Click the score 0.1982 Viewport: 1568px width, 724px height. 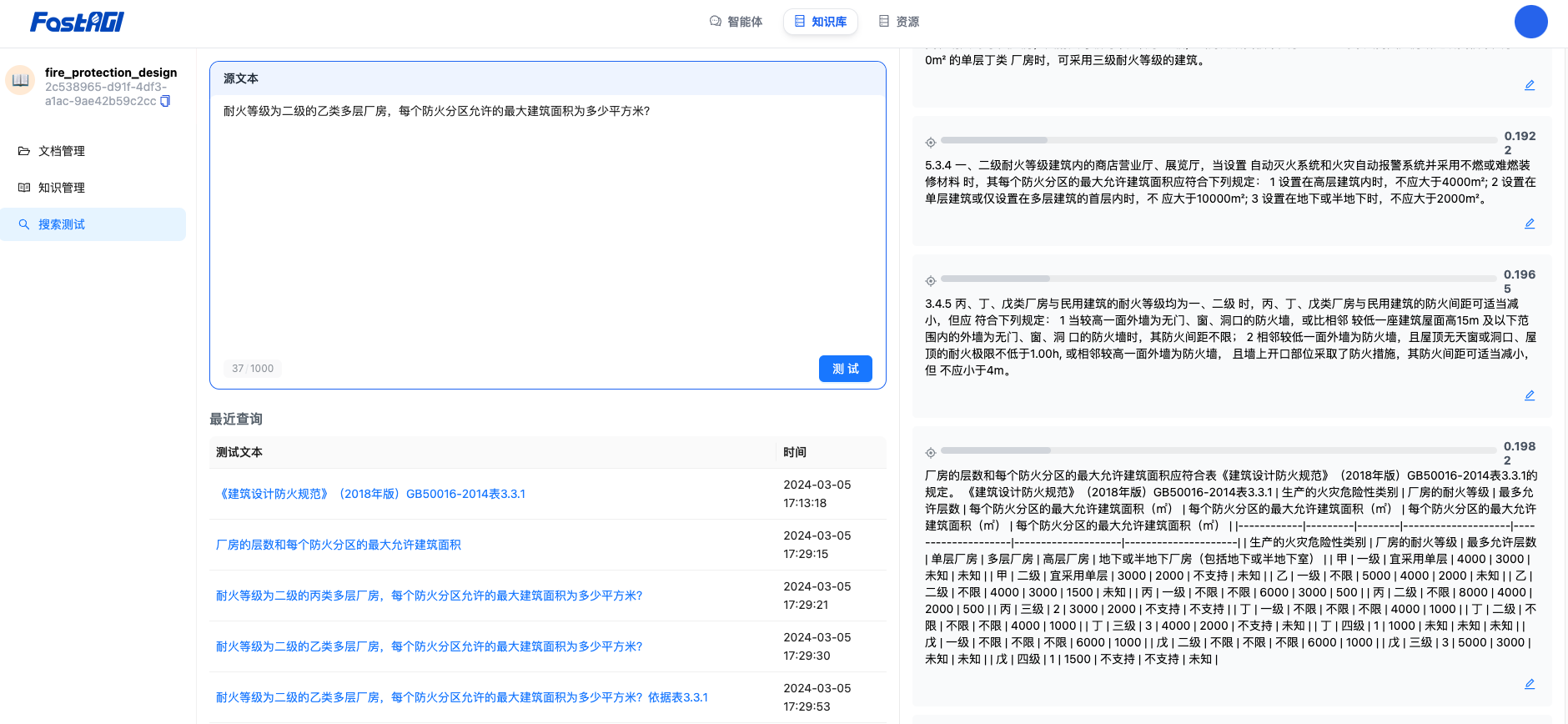click(x=1520, y=453)
